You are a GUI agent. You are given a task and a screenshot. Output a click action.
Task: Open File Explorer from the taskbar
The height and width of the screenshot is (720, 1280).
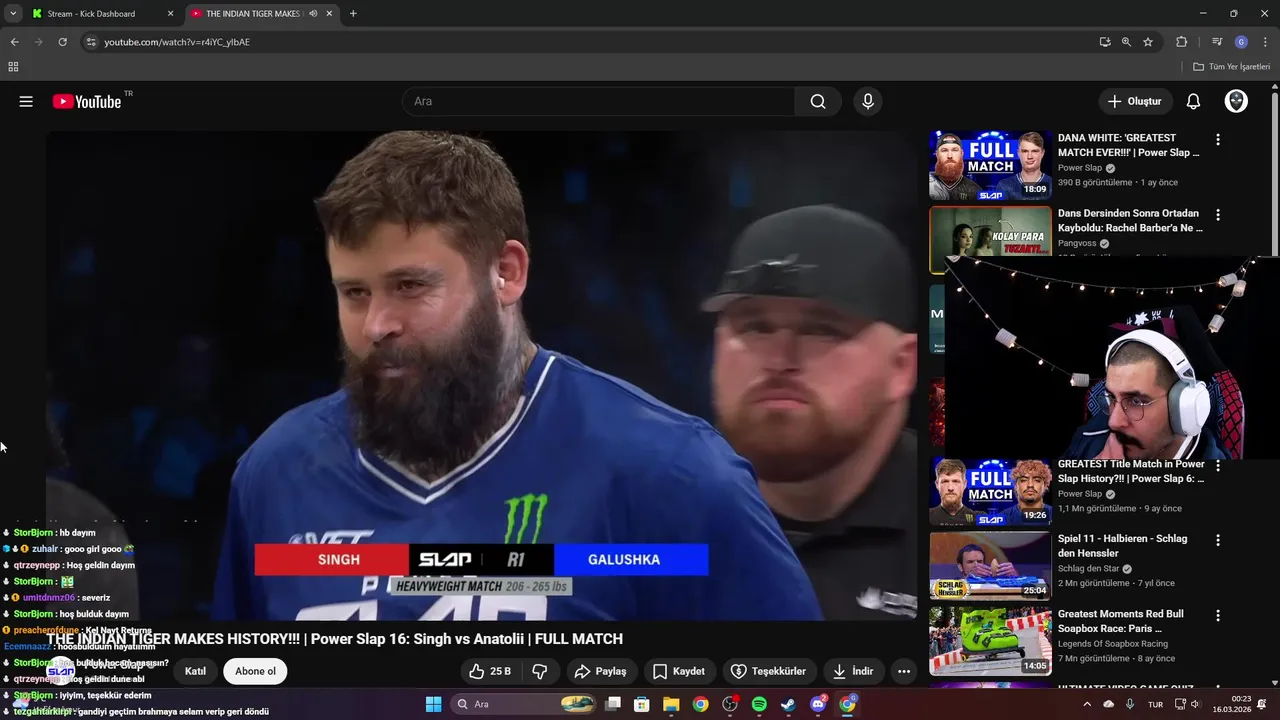tap(671, 704)
